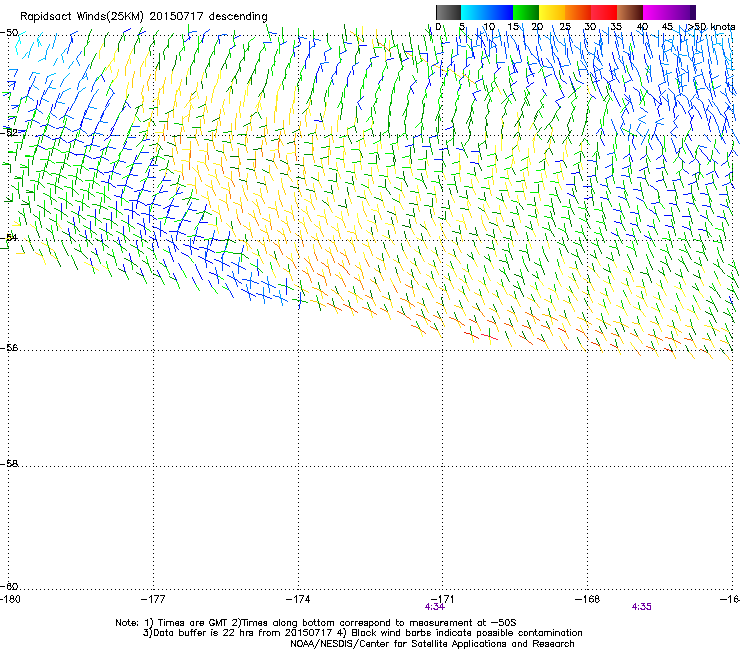Image resolution: width=740 pixels, height=650 pixels.
Task: Click the '10' legend scale label
Action: pyautogui.click(x=489, y=27)
